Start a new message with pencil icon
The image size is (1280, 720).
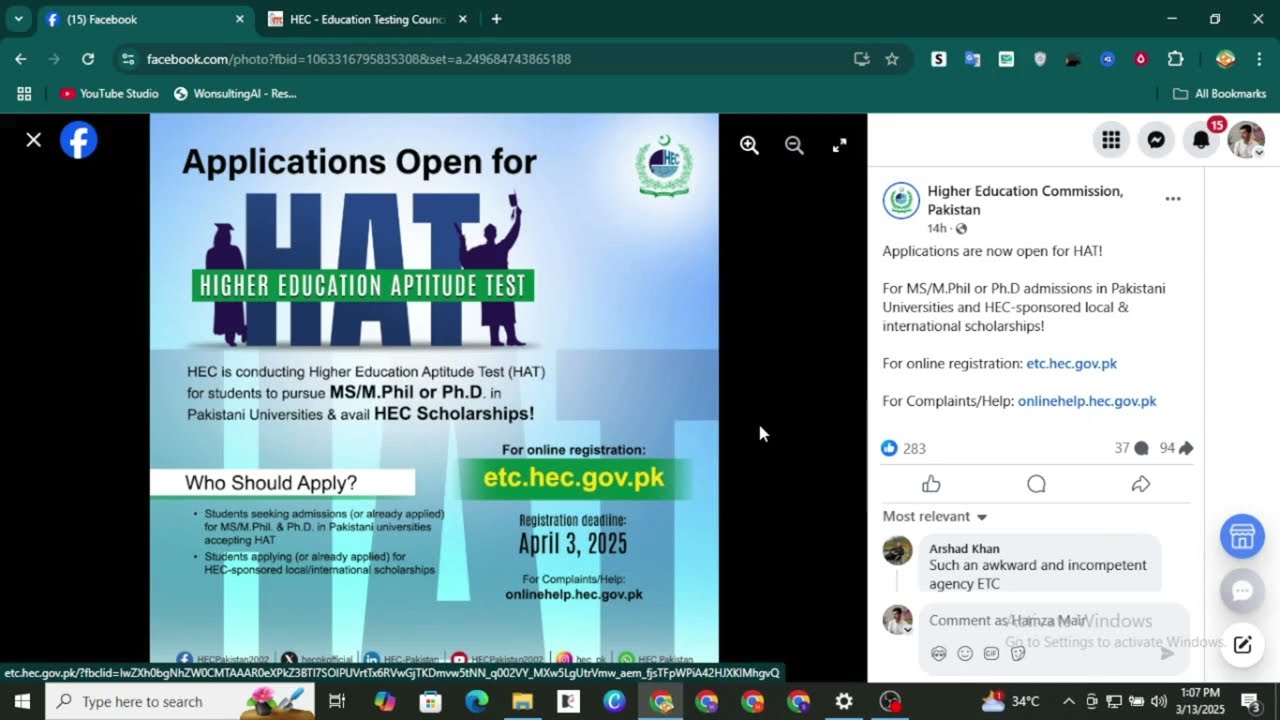point(1242,645)
